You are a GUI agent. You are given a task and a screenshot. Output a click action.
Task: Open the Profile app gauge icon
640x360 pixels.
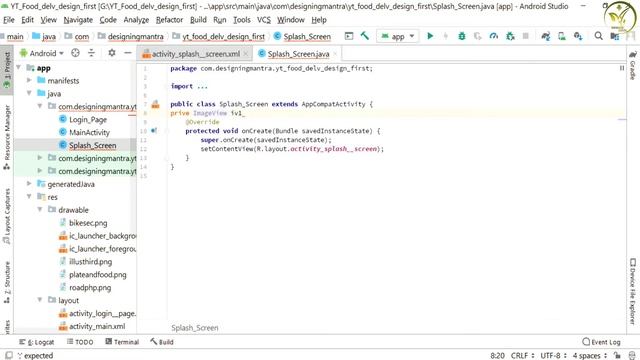tap(493, 36)
